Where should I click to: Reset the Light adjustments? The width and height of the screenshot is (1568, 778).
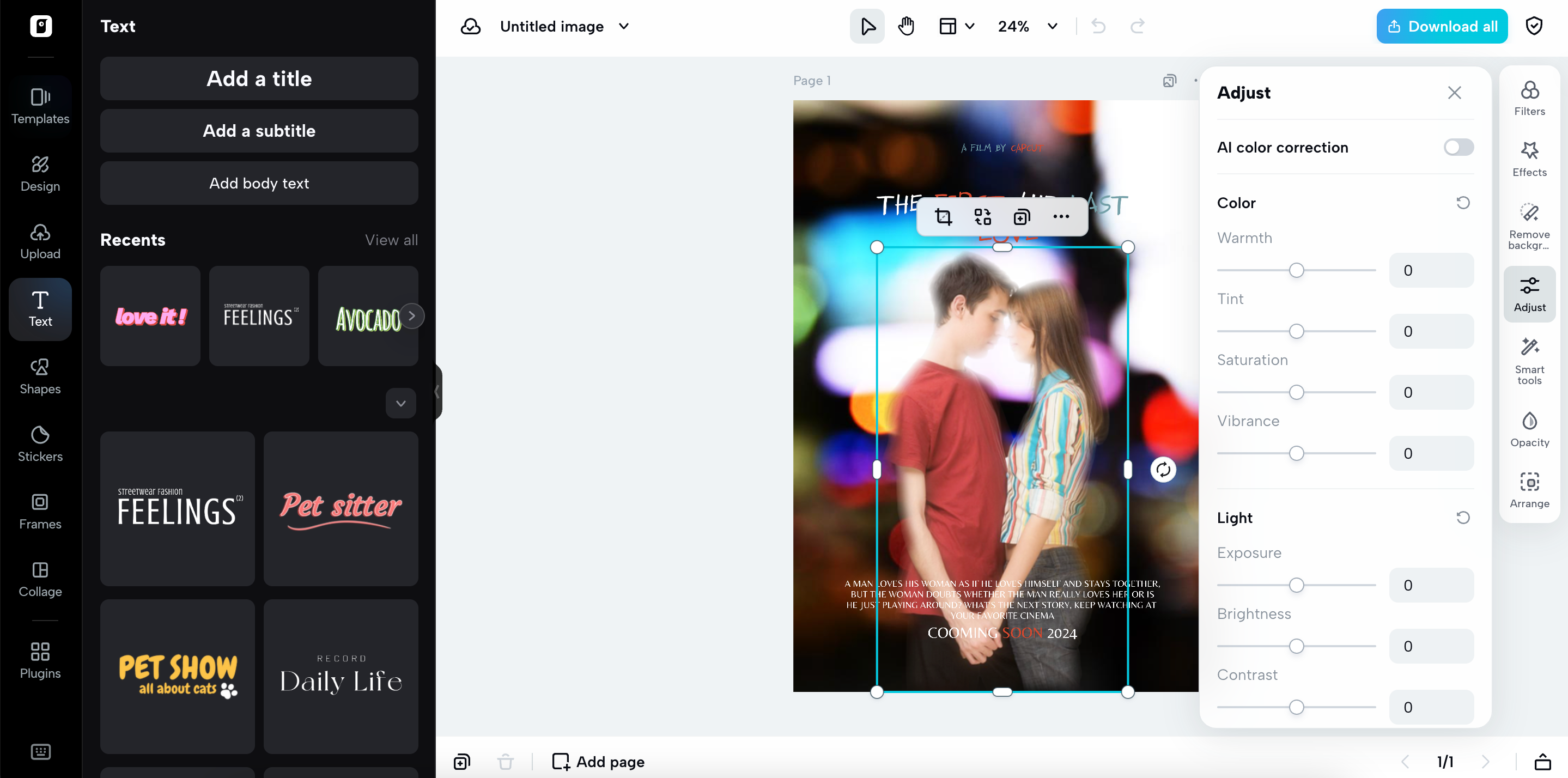(1463, 517)
